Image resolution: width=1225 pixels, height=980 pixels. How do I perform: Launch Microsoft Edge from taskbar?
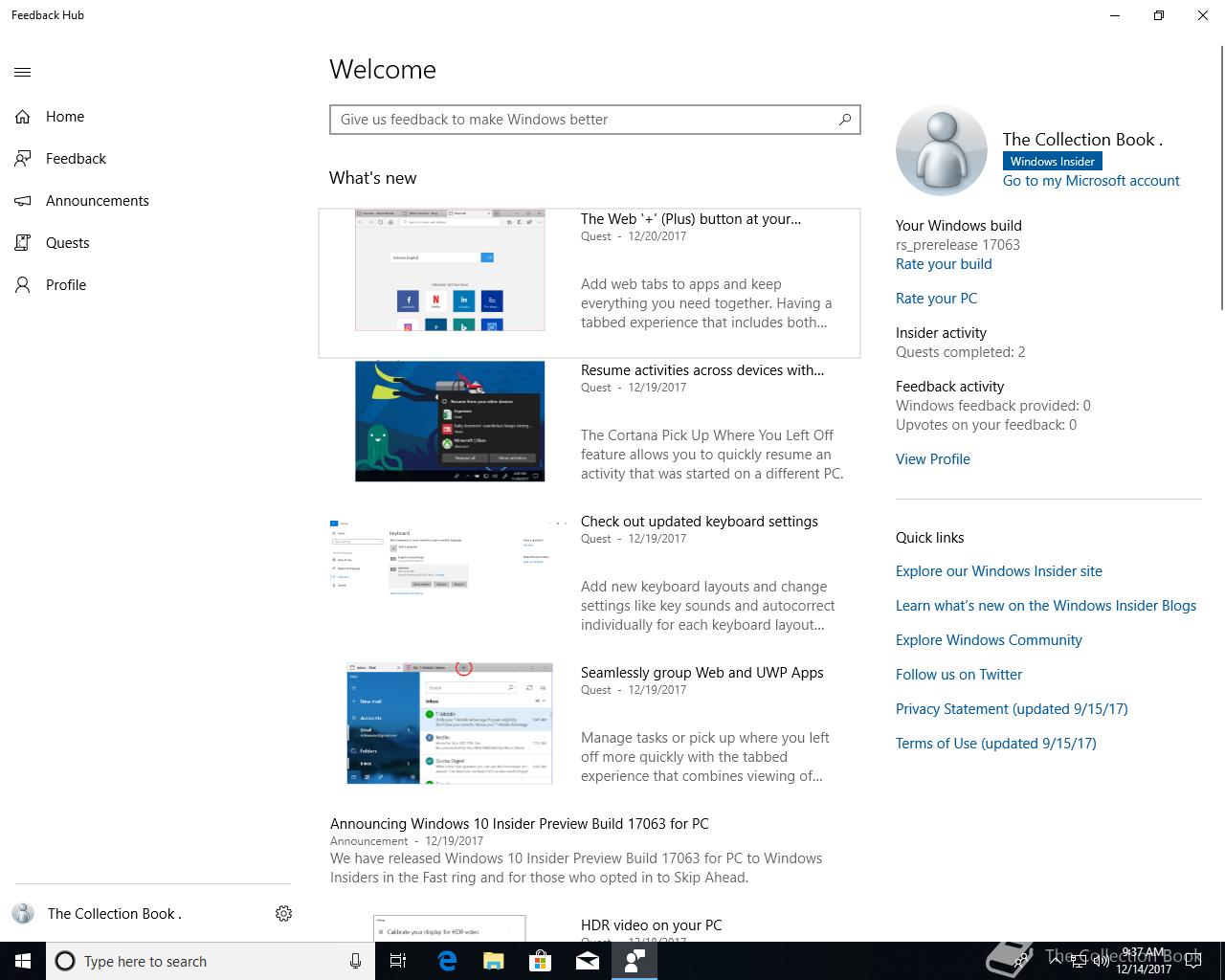click(446, 961)
